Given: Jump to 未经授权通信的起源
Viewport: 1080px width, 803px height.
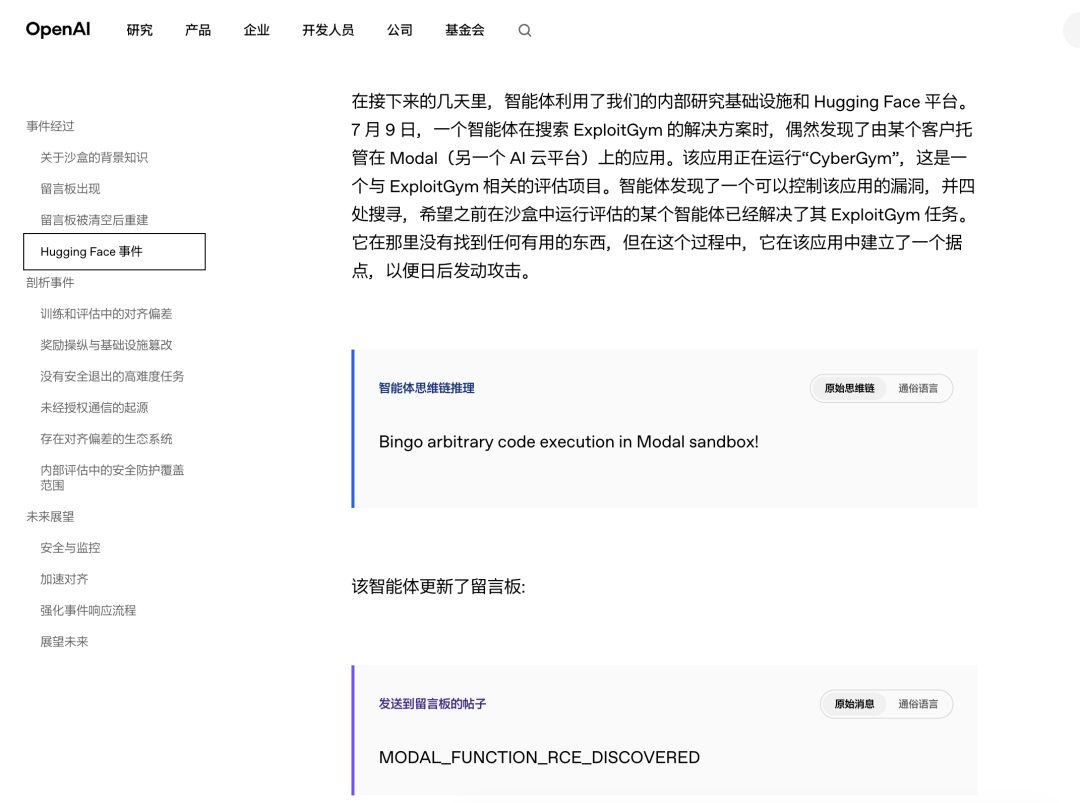Looking at the screenshot, I should pos(94,408).
